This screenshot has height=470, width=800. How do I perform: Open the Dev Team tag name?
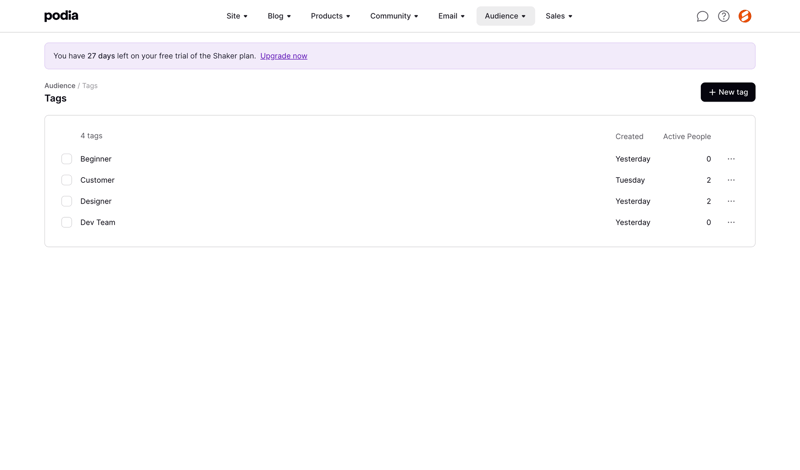(x=97, y=222)
